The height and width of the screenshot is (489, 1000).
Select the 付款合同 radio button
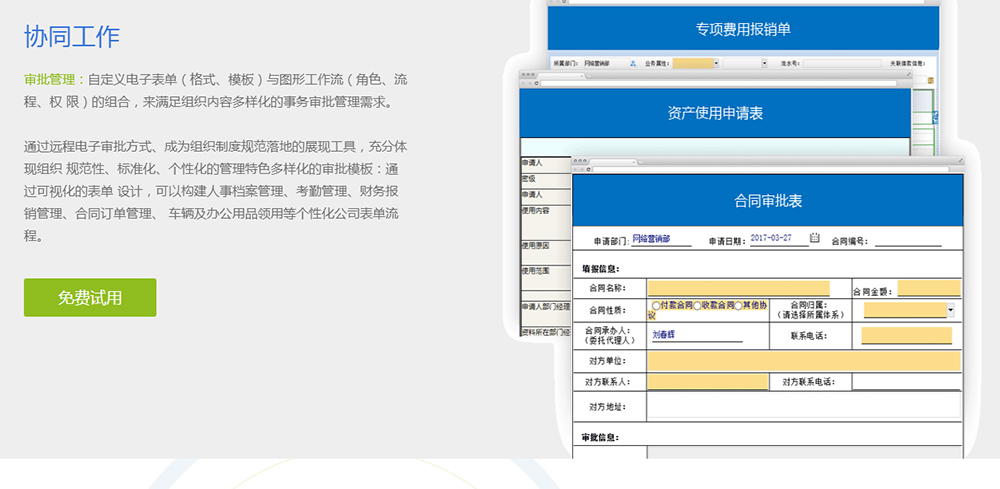point(656,305)
